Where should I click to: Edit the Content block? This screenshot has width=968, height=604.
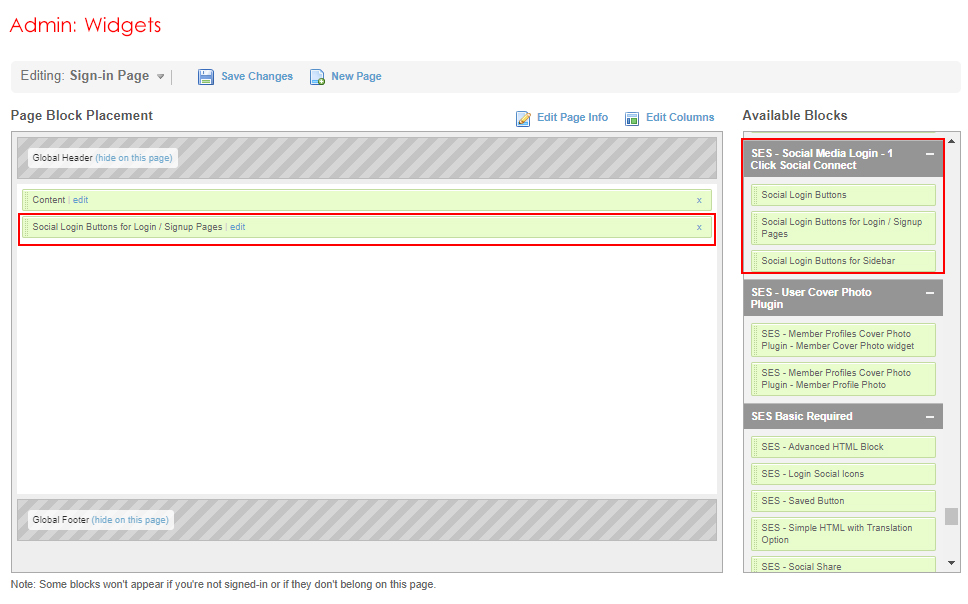pos(80,200)
